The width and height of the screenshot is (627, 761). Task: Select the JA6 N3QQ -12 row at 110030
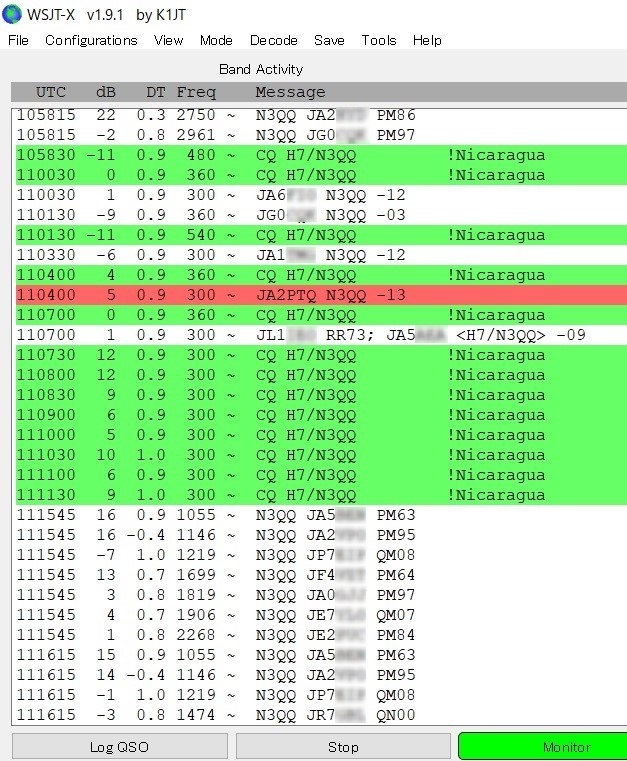click(321, 195)
